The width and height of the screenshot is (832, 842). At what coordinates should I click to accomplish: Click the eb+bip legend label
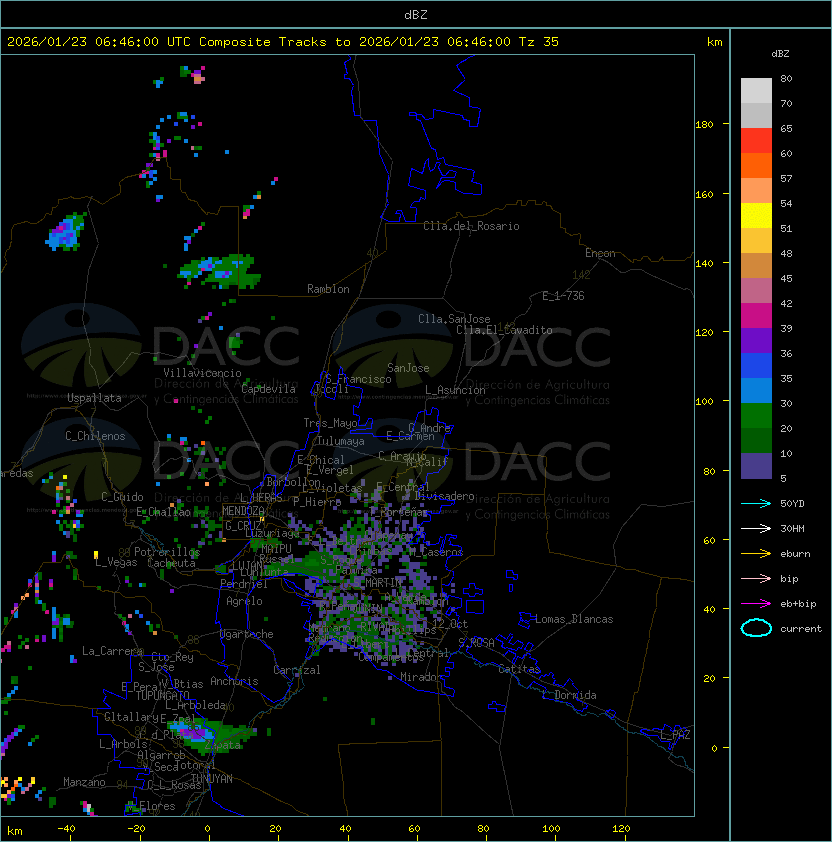click(798, 604)
